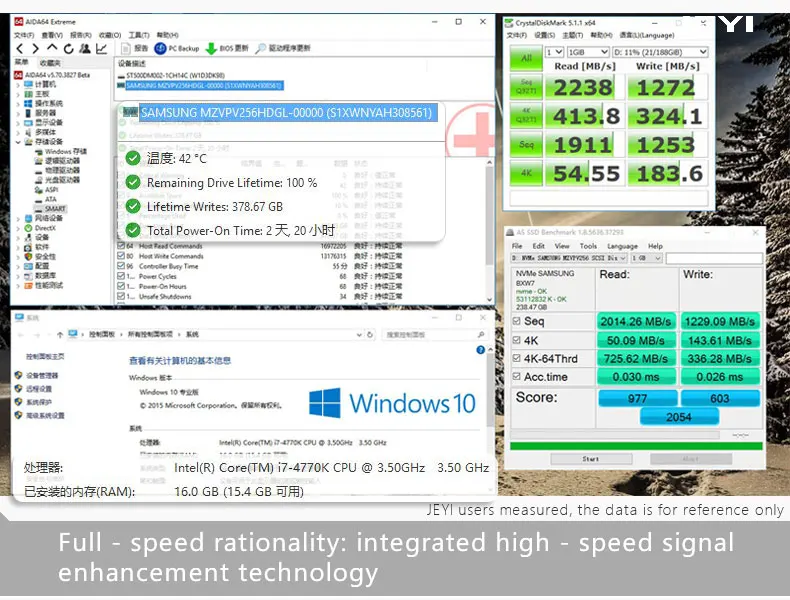
Task: Select the DirectX tree item
Action: [40, 228]
